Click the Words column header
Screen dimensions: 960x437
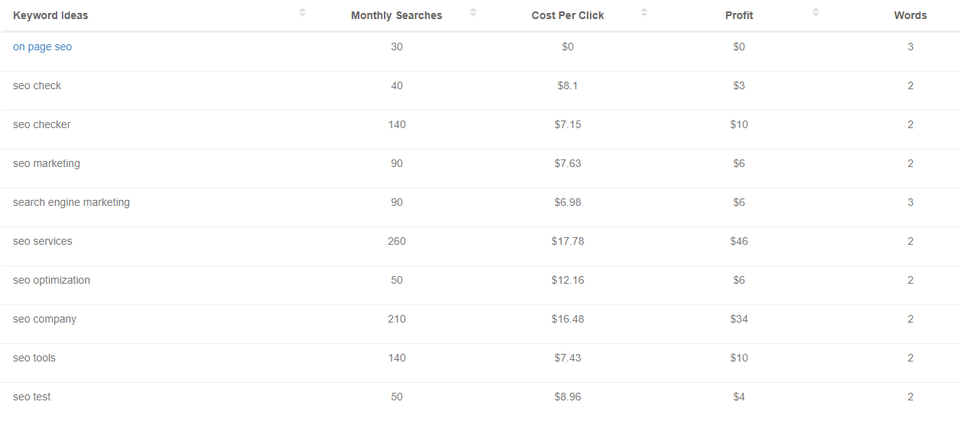tap(910, 15)
